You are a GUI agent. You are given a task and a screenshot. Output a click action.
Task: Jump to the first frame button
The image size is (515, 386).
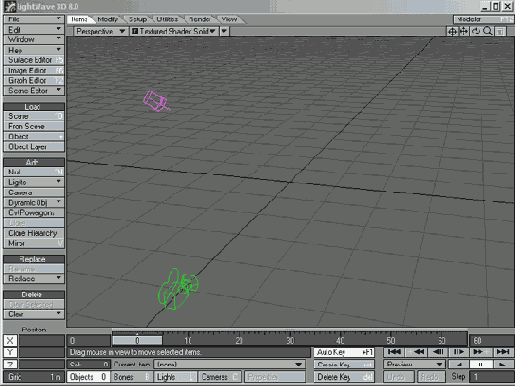coord(394,352)
